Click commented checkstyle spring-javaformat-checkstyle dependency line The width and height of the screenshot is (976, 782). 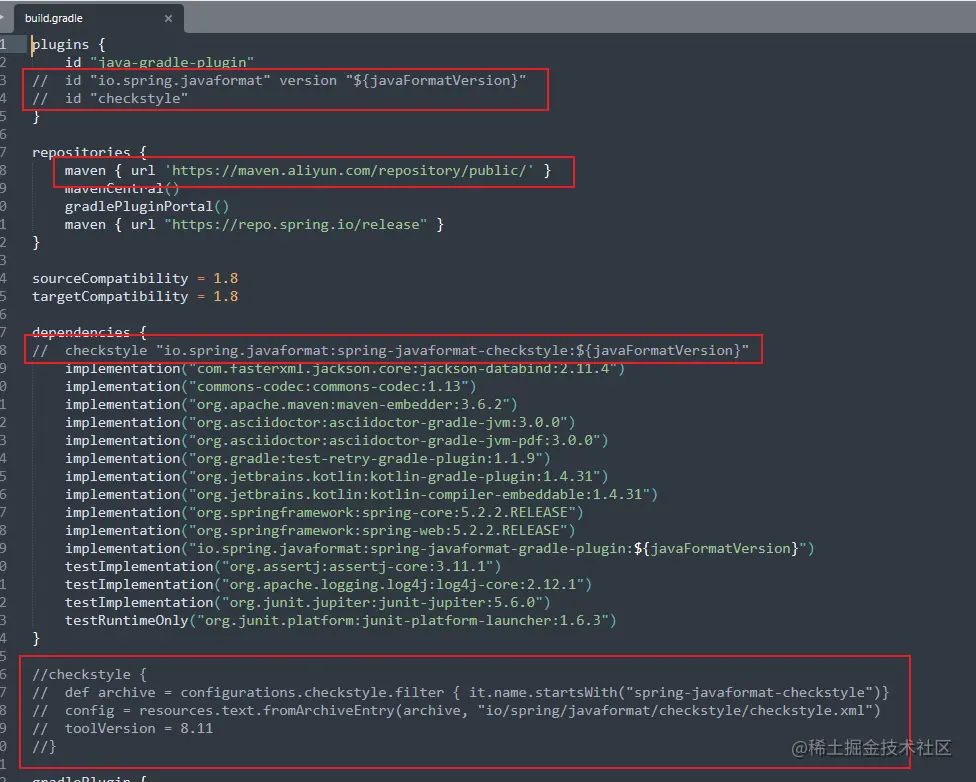tap(390, 351)
